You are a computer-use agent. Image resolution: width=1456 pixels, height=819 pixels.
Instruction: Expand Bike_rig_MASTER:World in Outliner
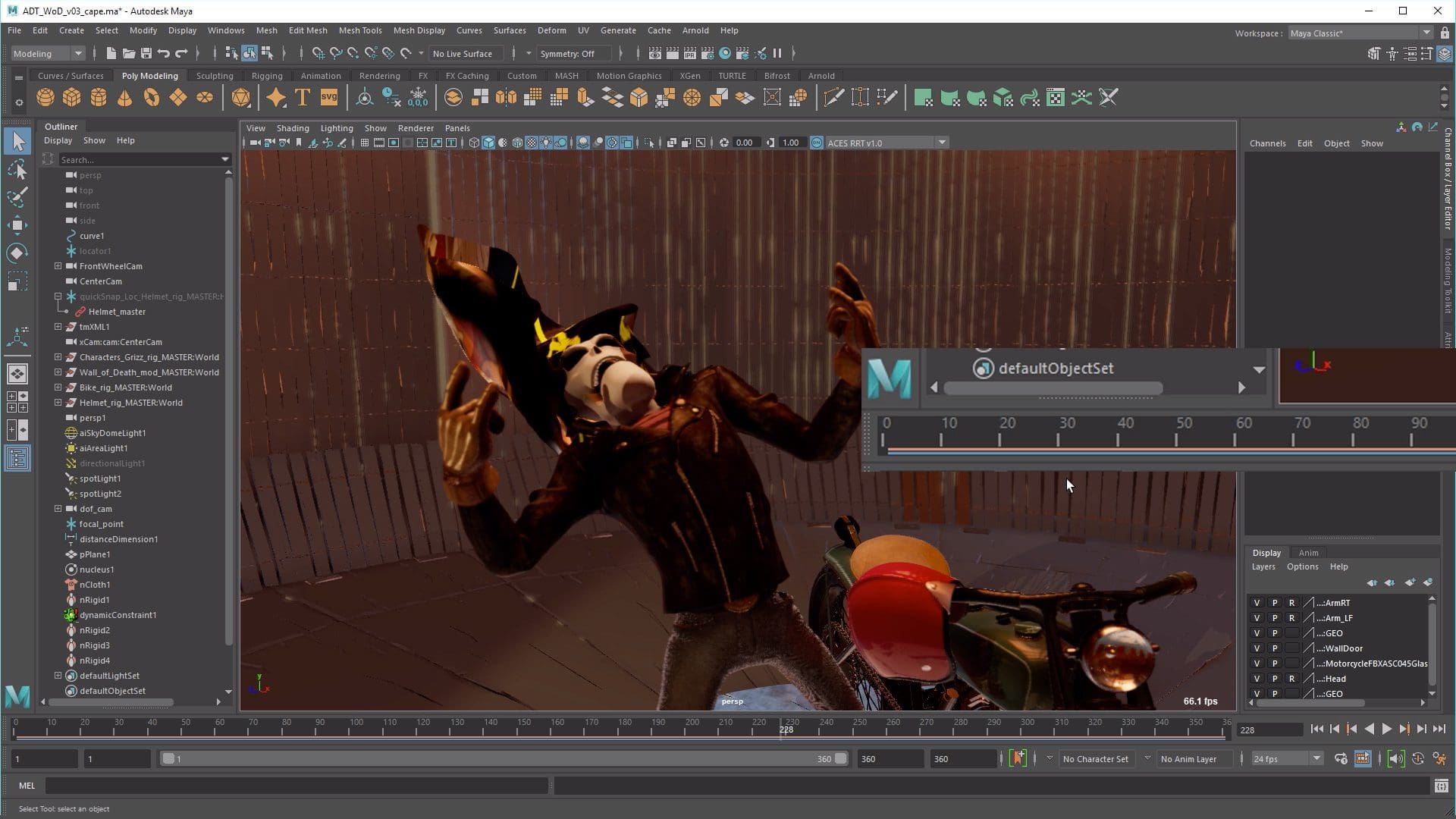pos(58,388)
